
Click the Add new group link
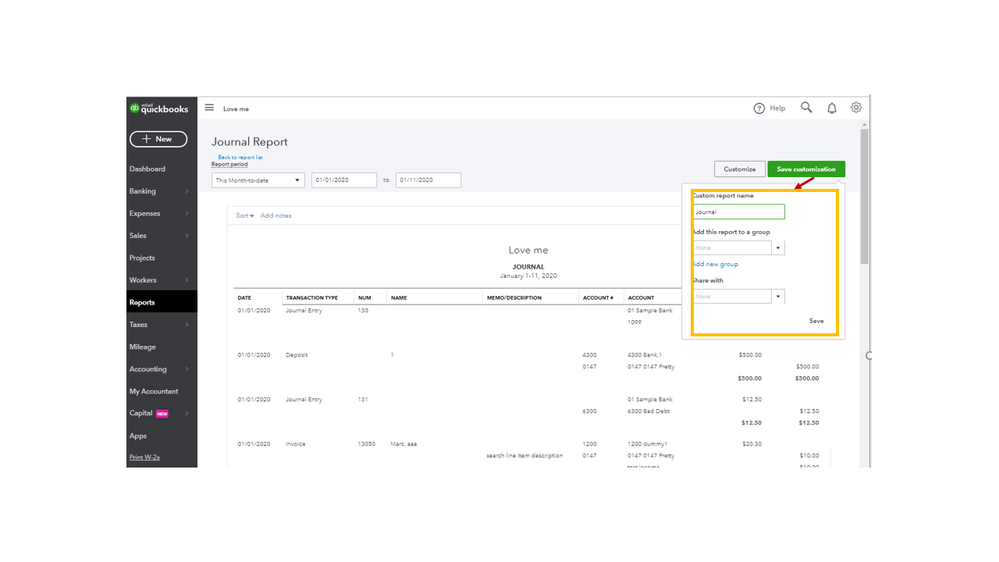click(715, 264)
